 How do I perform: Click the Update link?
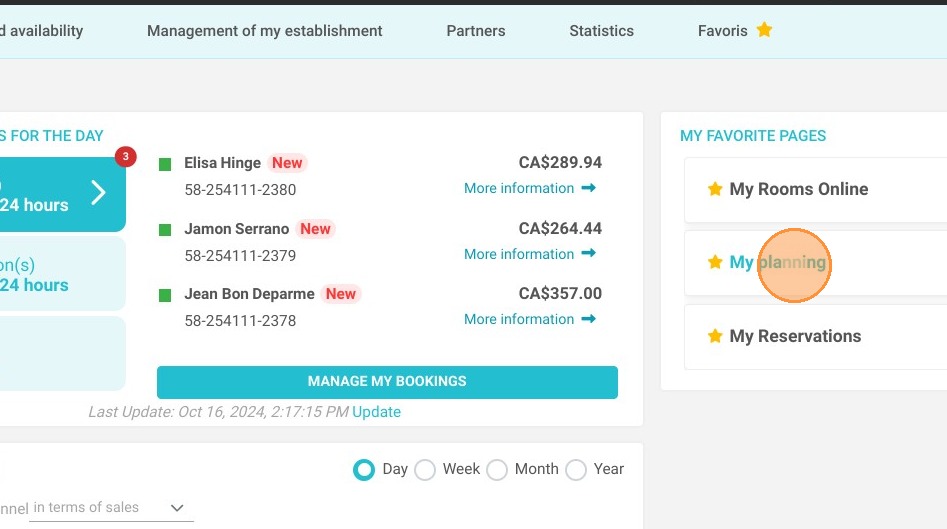[376, 412]
